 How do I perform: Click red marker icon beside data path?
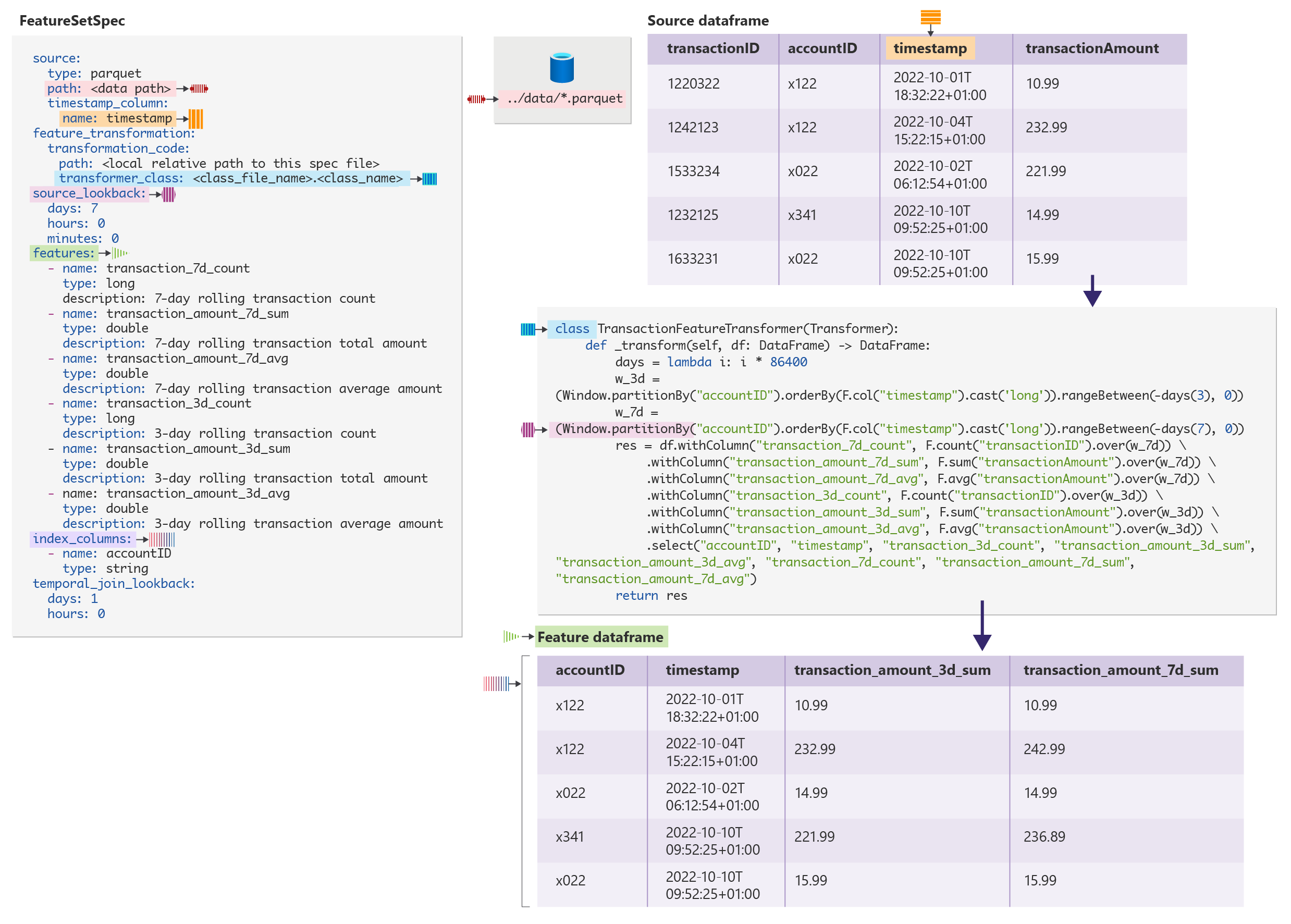199,89
